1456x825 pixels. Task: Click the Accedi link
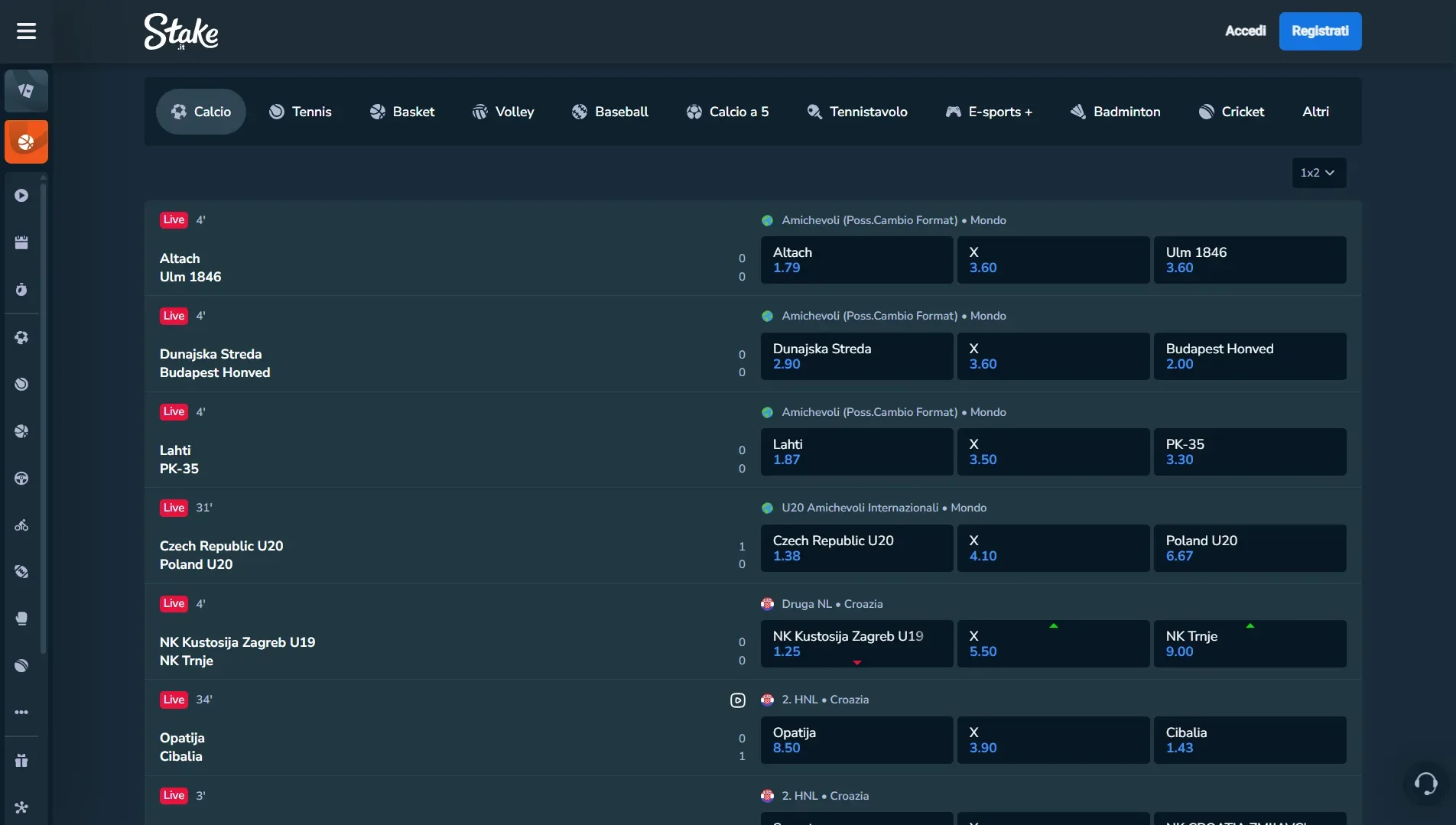click(1245, 31)
